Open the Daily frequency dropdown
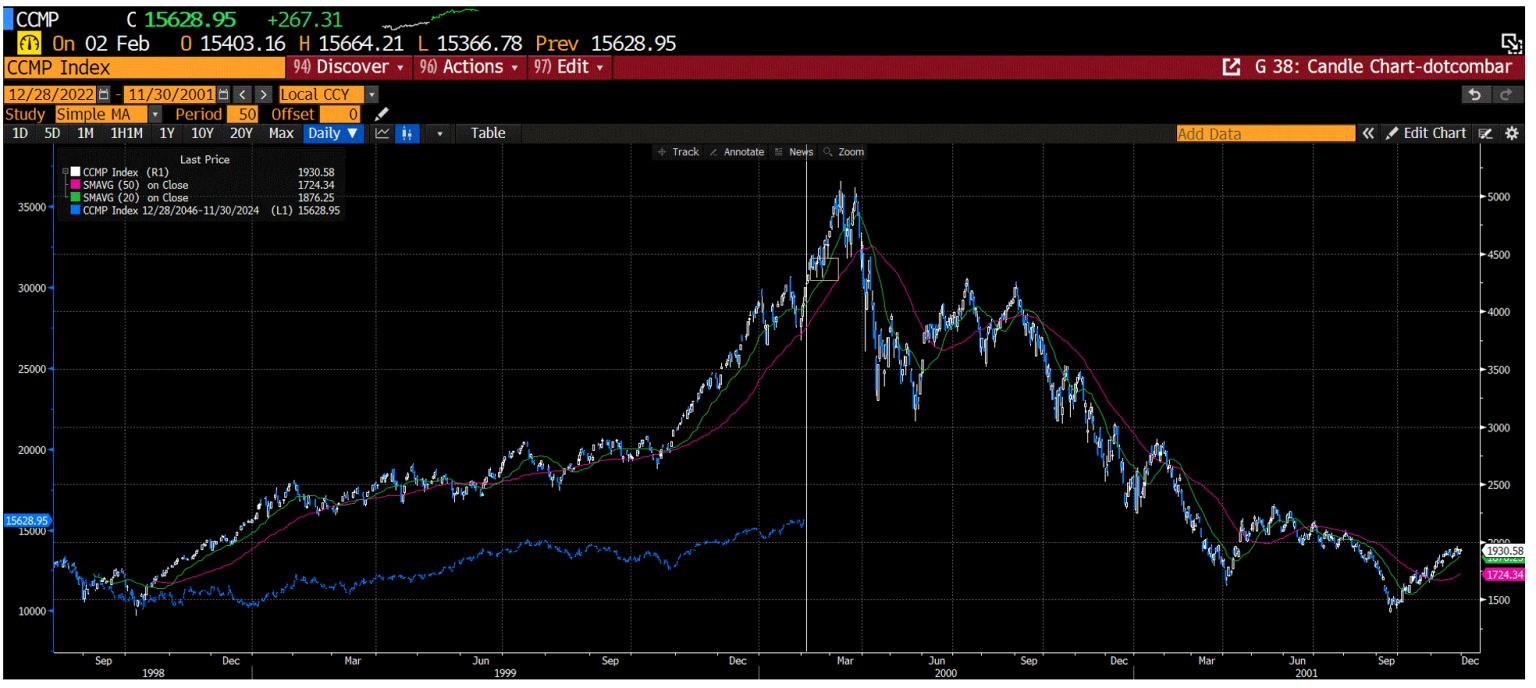This screenshot has height=688, width=1536. (333, 133)
